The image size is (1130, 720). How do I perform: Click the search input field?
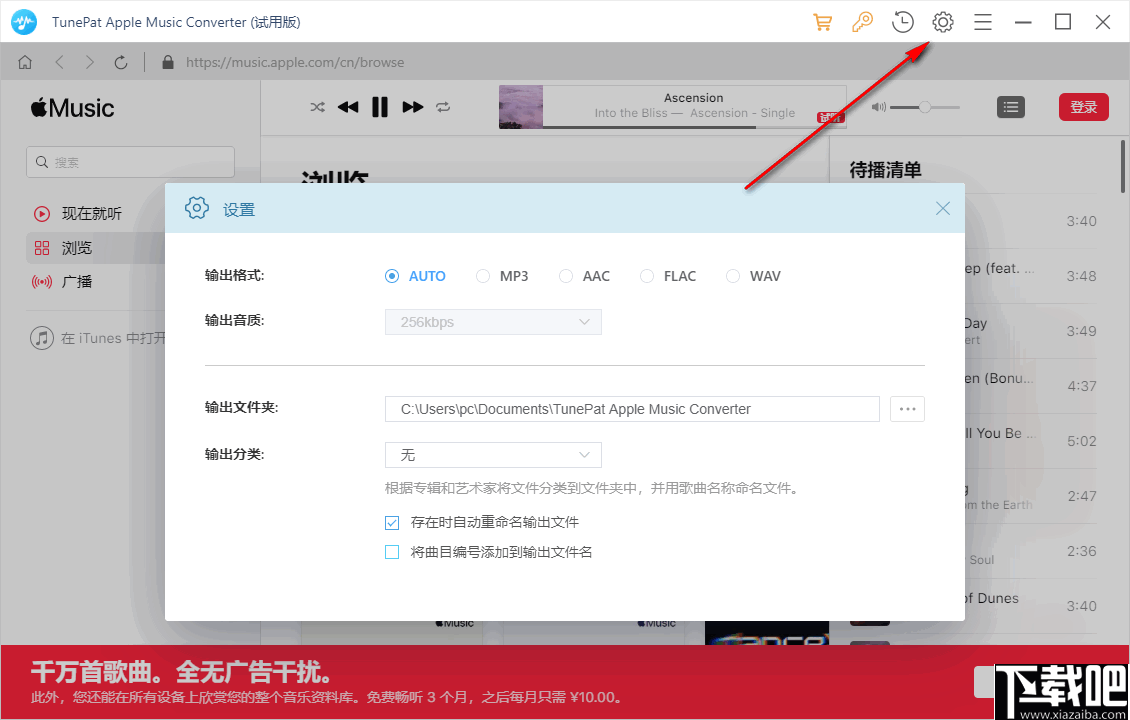(x=130, y=161)
